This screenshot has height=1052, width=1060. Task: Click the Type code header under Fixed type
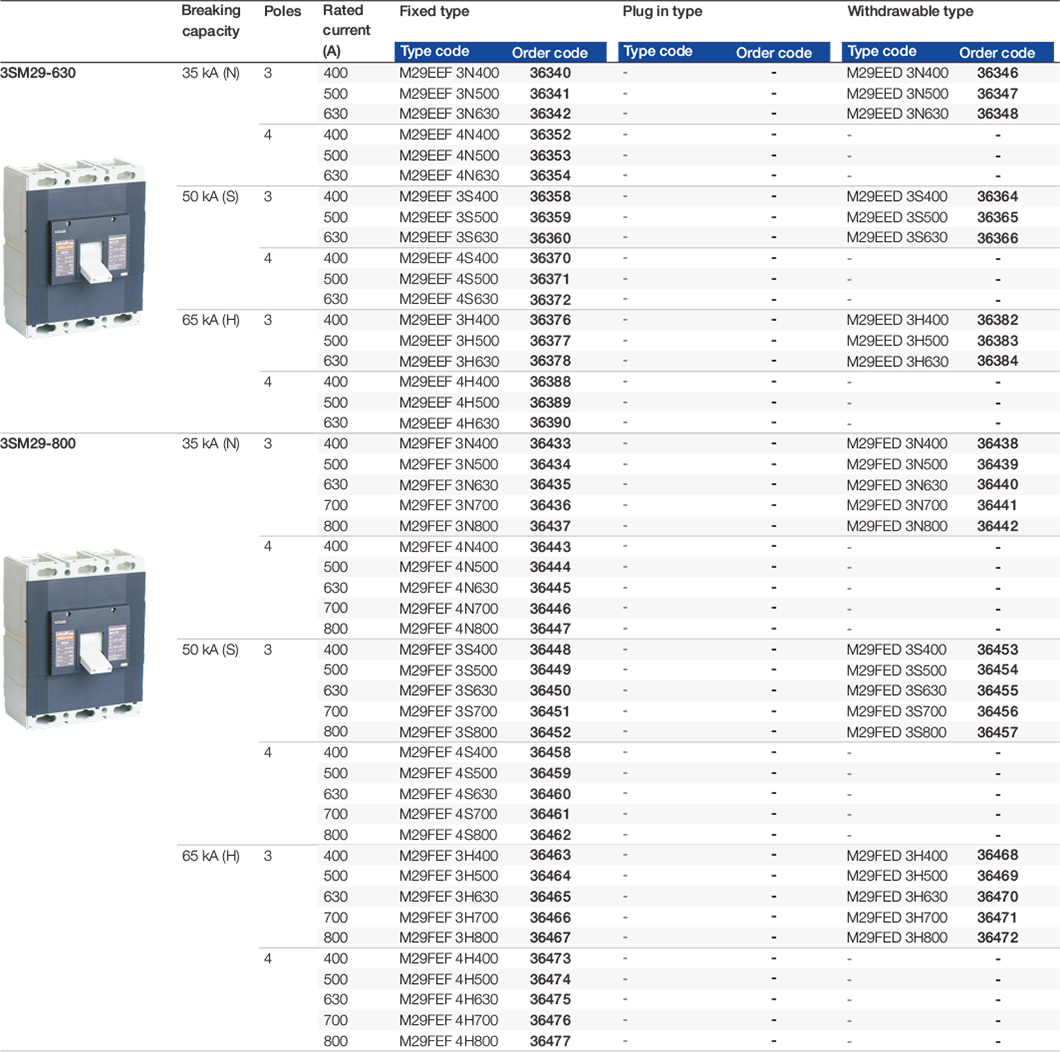pyautogui.click(x=434, y=52)
